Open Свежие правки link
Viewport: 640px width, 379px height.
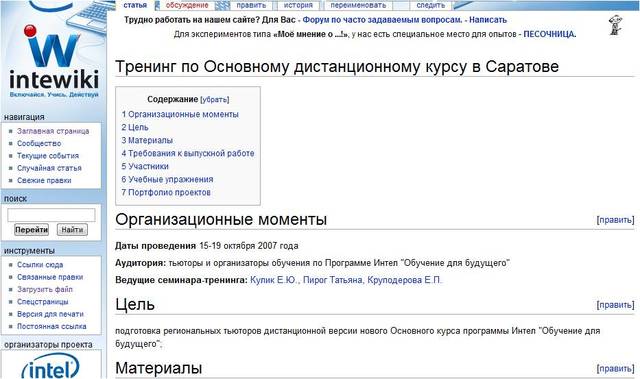pos(44,180)
